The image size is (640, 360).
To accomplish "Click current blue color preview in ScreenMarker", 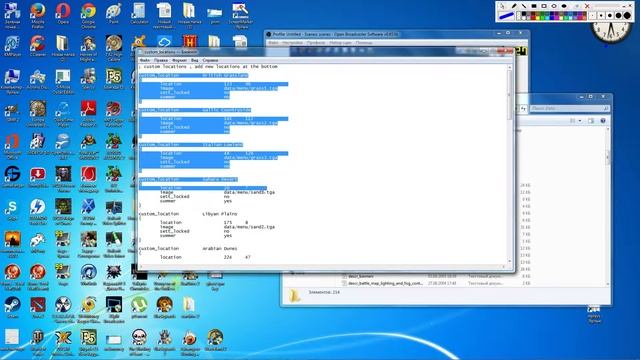I will (506, 16).
